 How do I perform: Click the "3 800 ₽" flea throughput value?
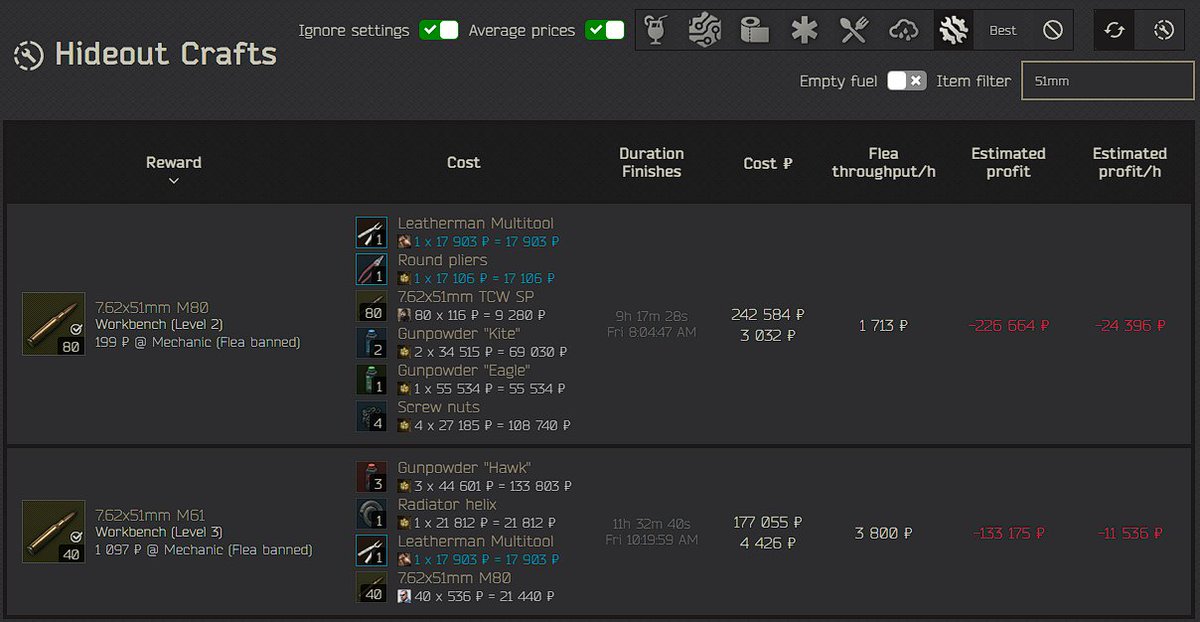tap(883, 533)
